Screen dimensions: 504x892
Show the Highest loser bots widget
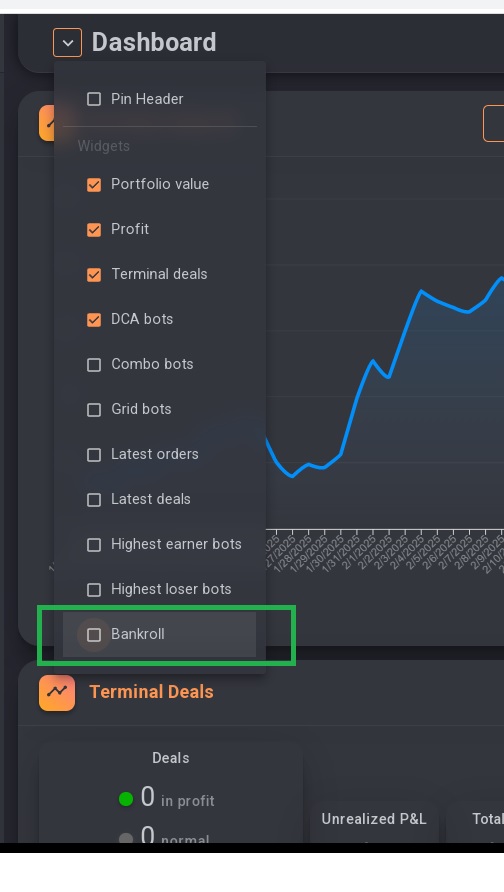point(94,589)
